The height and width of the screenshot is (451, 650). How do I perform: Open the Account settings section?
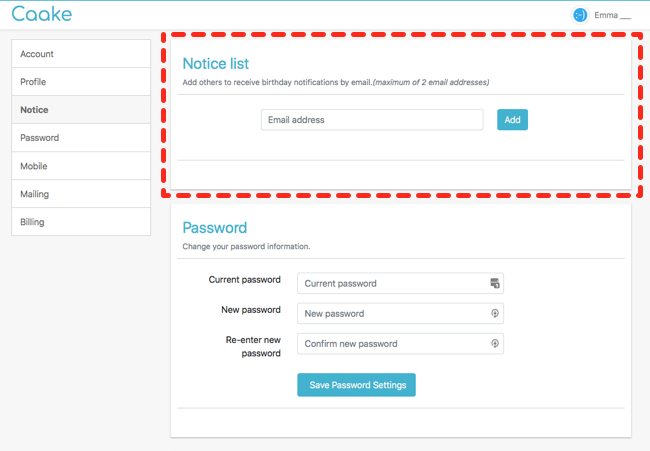coord(81,54)
